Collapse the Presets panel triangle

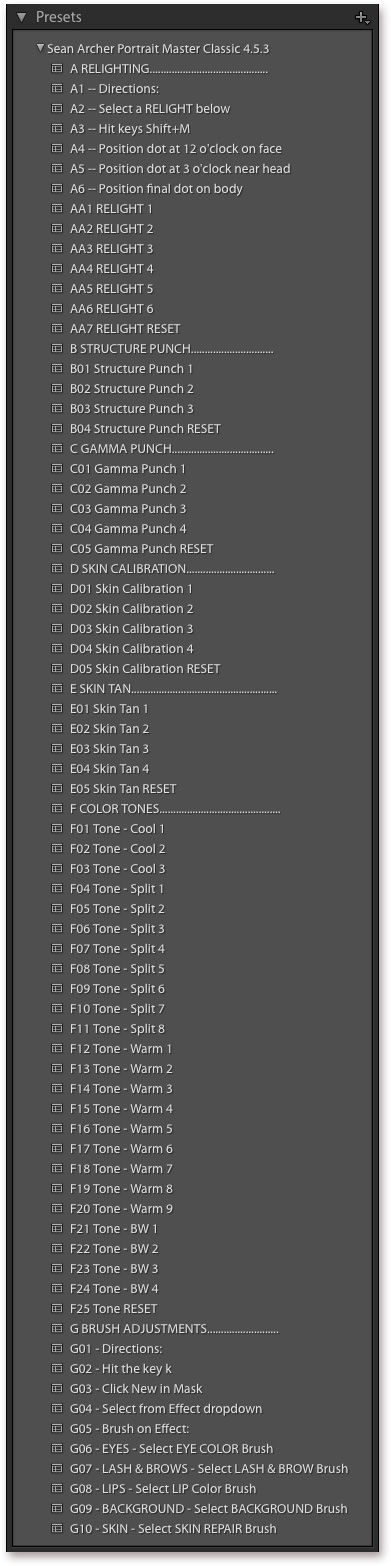21,17
